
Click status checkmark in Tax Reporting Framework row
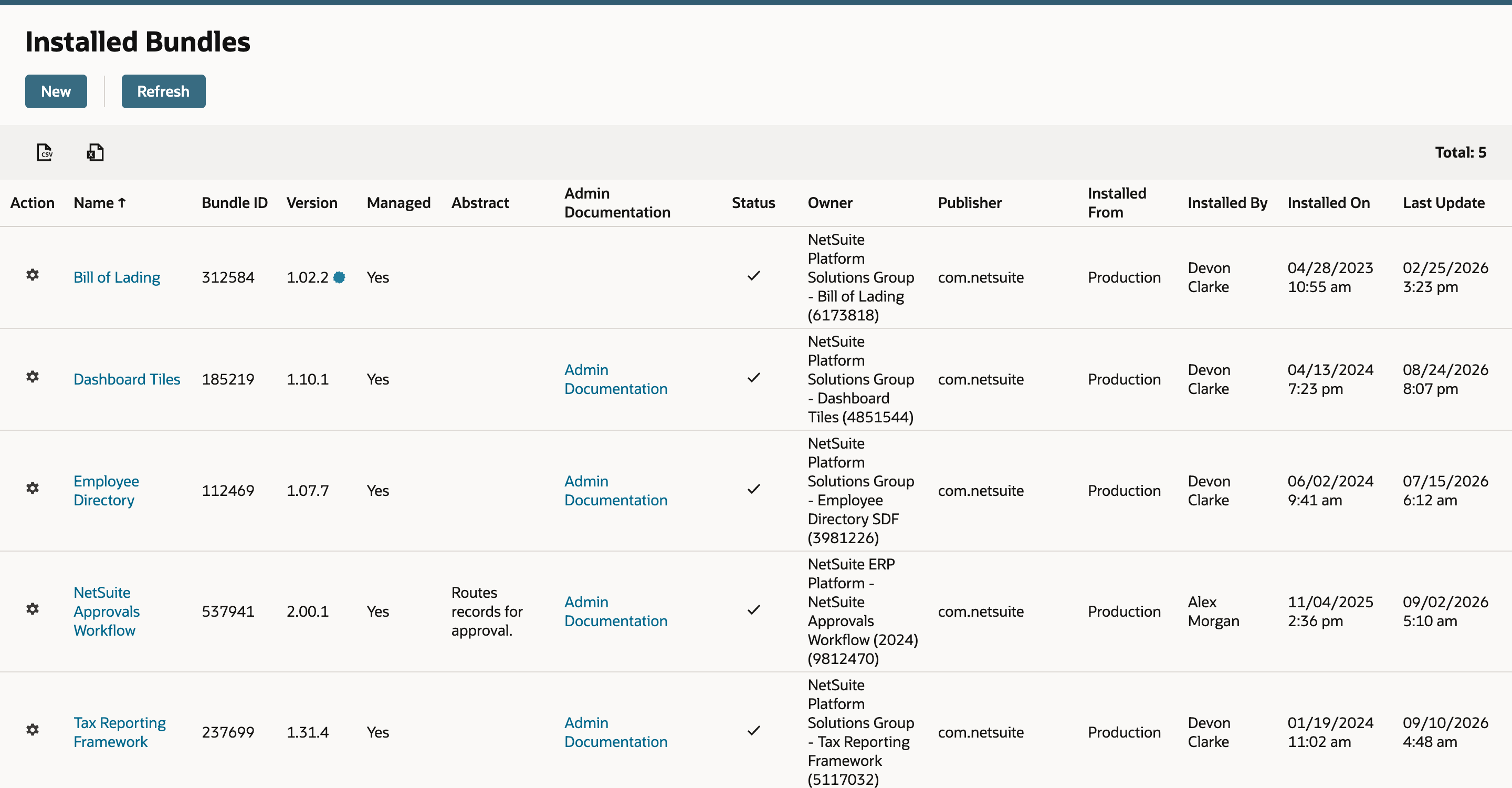pos(754,730)
